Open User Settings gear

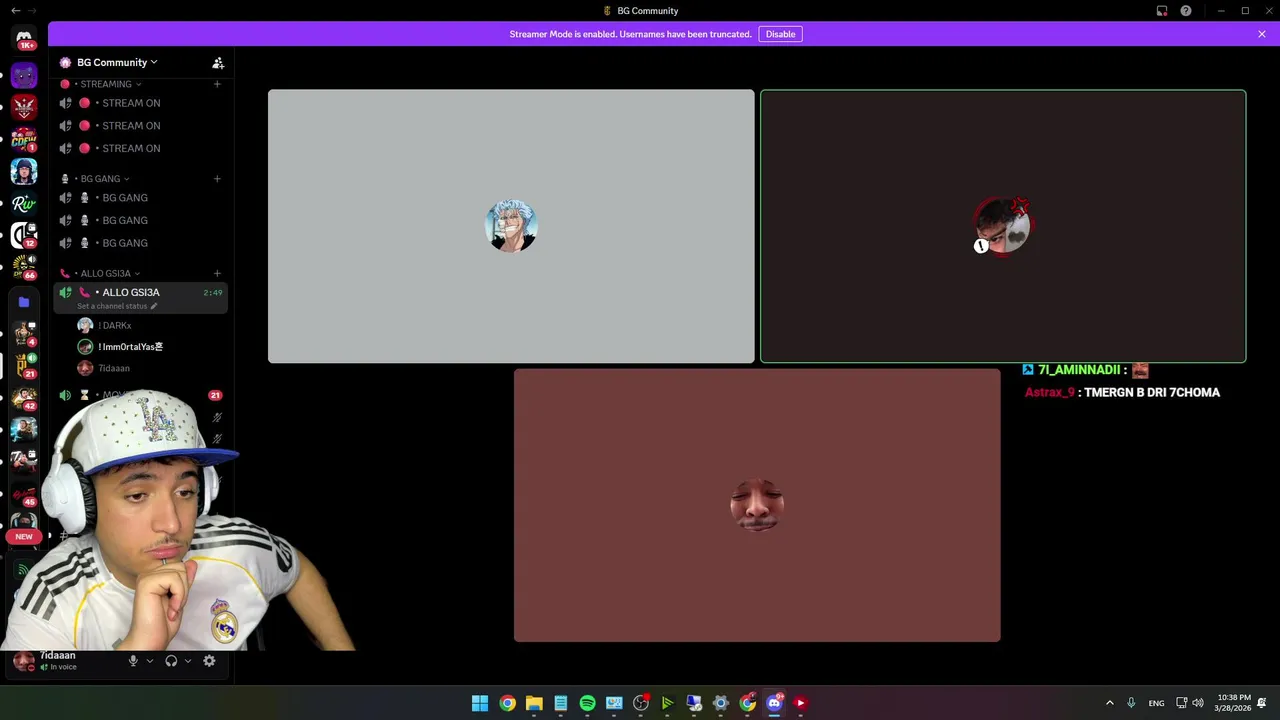pos(209,661)
